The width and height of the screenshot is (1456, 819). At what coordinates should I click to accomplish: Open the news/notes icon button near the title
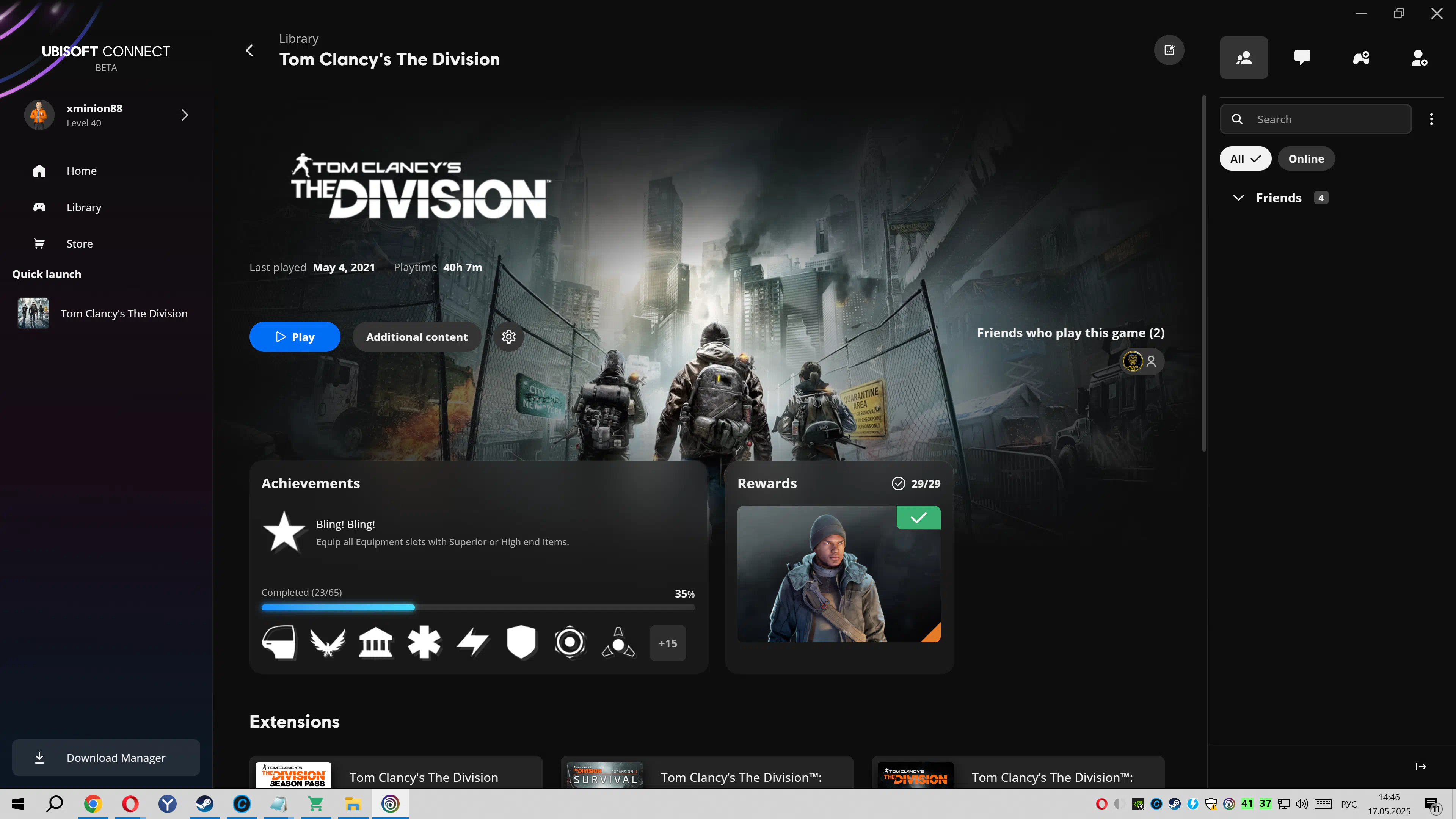[x=1169, y=50]
